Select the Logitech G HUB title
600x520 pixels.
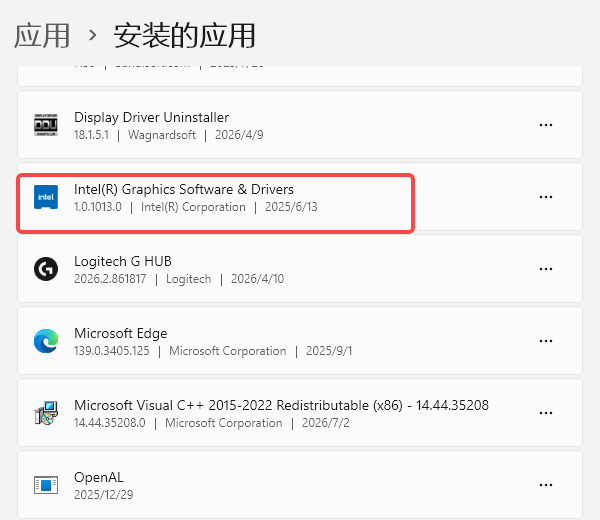point(123,261)
